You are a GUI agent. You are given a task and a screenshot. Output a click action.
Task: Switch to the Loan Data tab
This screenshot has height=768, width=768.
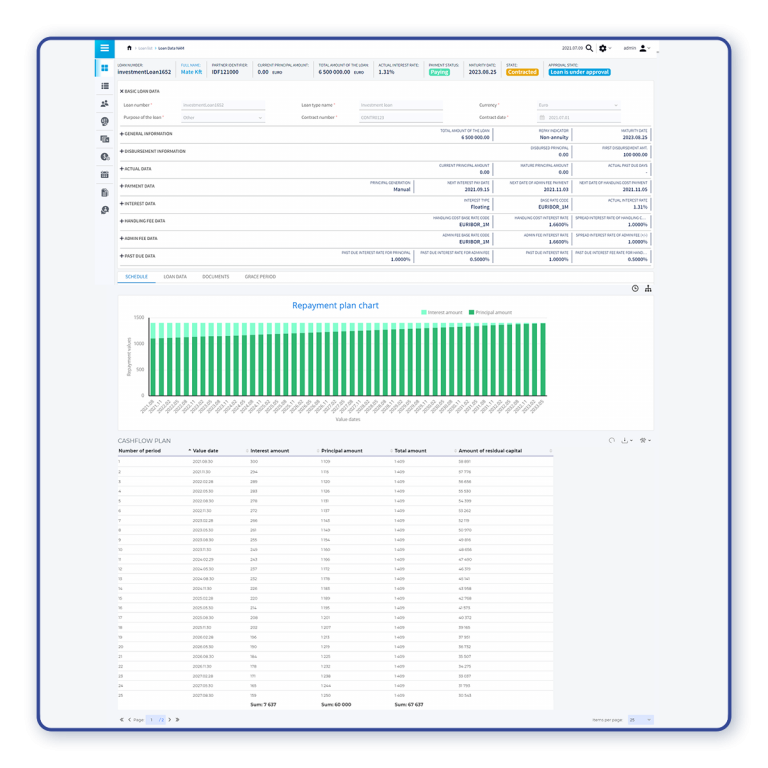point(175,277)
